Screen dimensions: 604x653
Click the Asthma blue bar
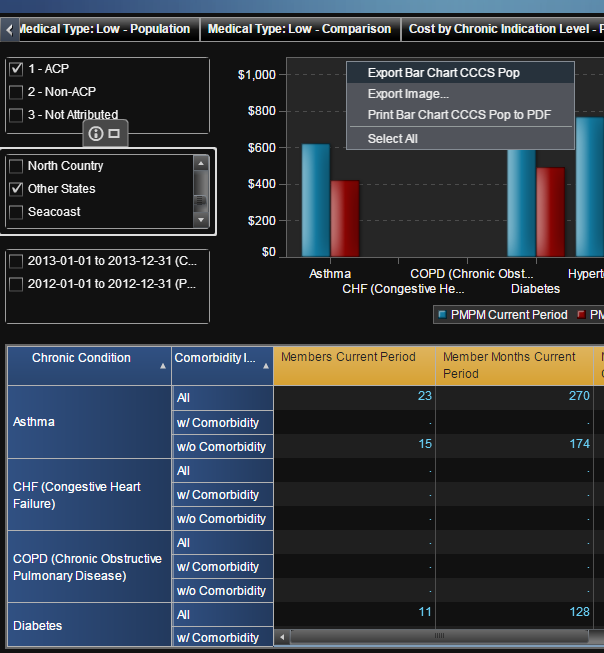coord(316,200)
